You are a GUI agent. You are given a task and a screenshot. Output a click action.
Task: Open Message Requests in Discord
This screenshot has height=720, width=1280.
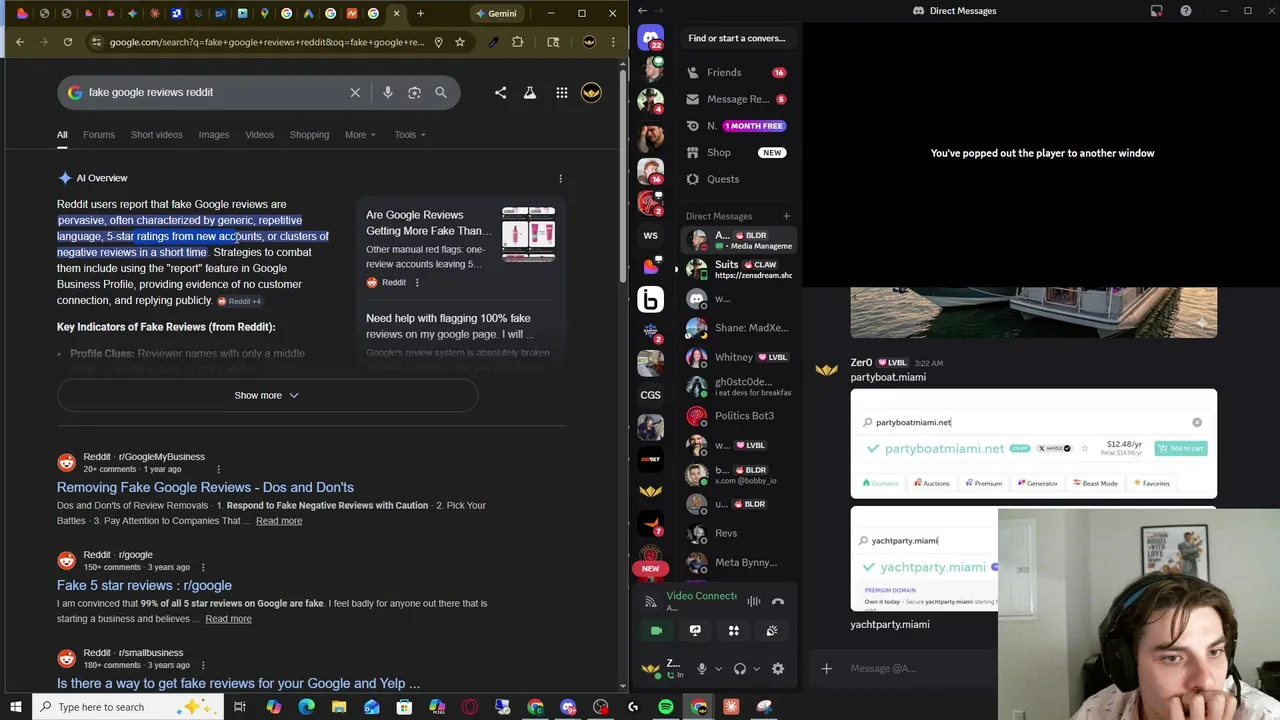click(737, 99)
